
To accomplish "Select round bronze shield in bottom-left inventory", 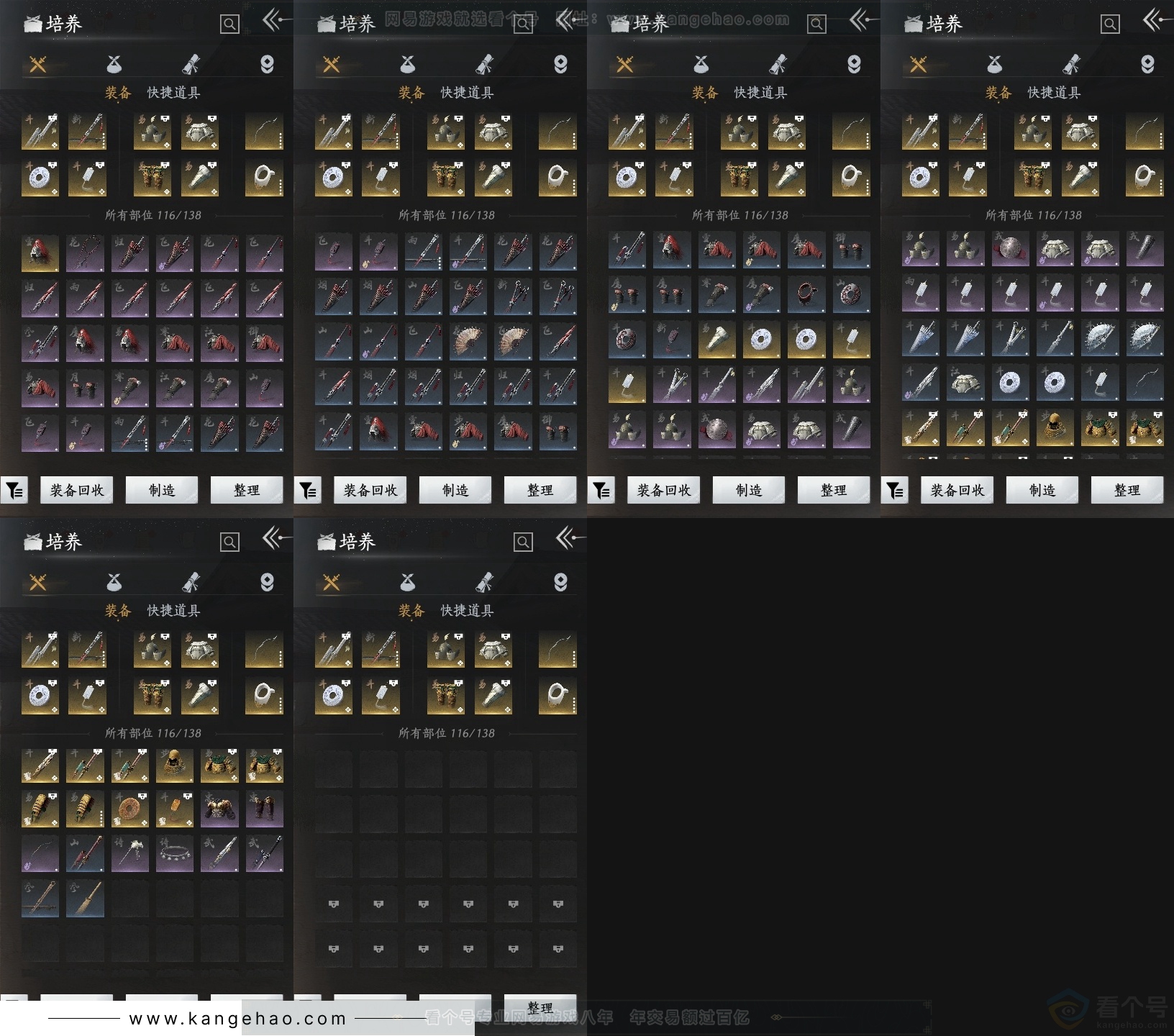I will 130,809.
